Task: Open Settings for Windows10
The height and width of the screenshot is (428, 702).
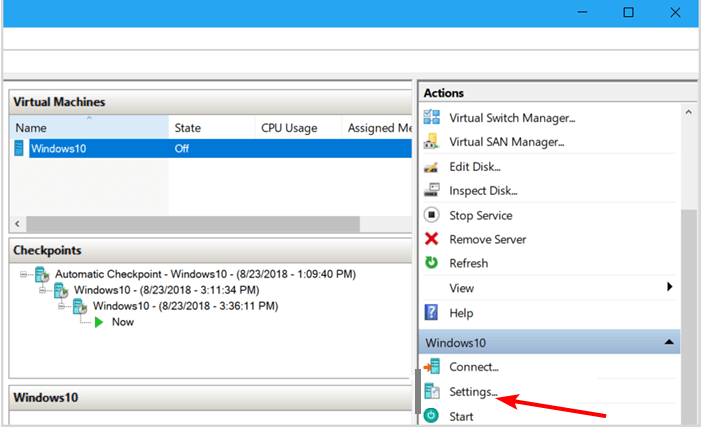Action: [473, 391]
